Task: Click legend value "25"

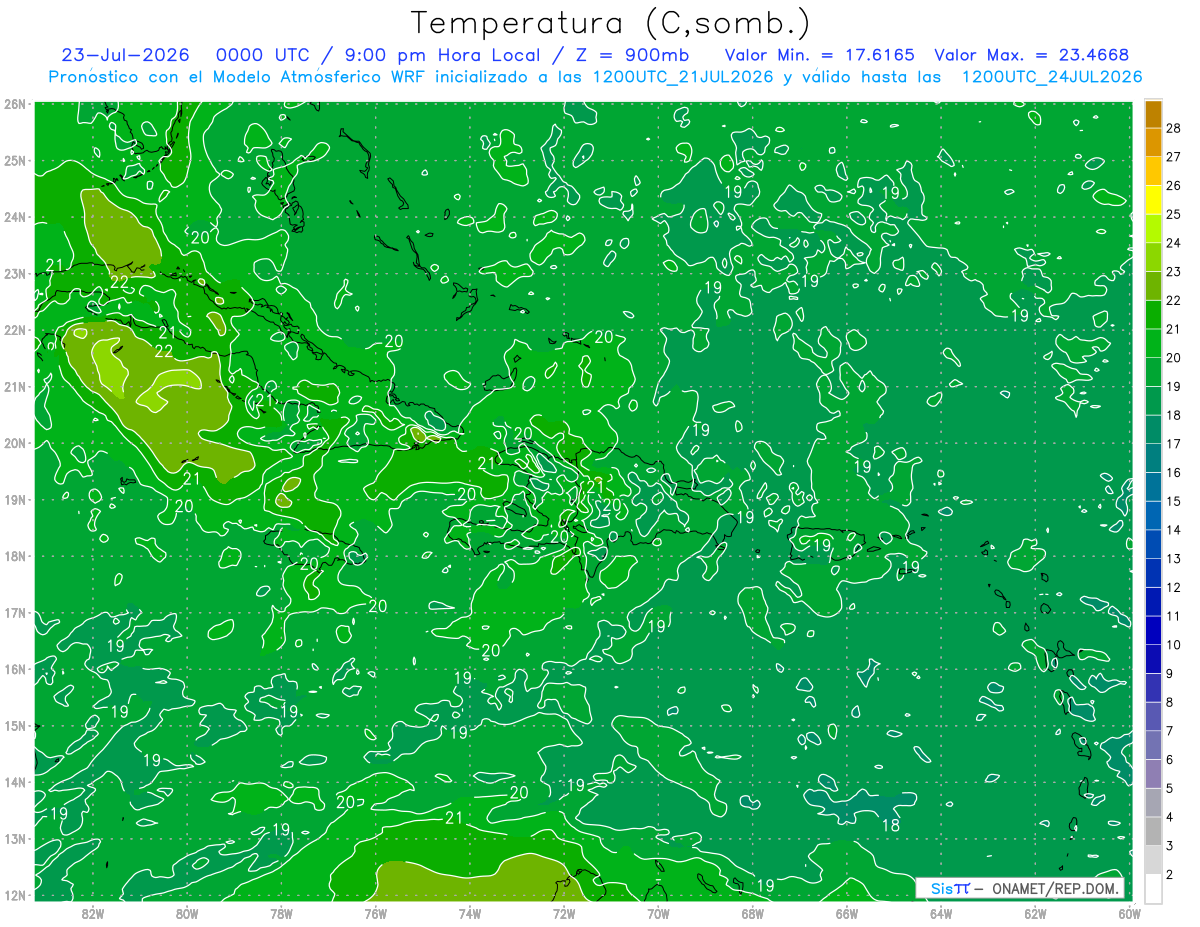Action: tap(1173, 214)
